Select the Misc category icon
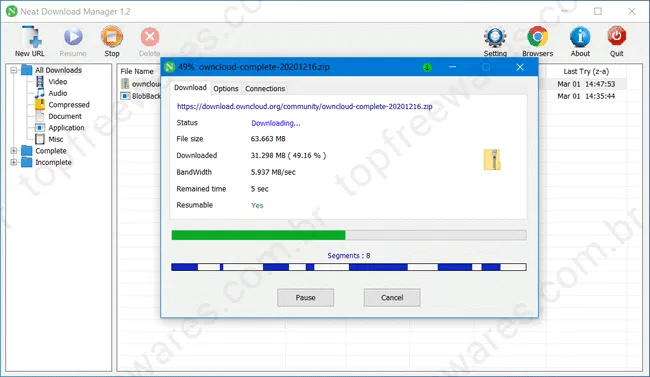Screen dimensions: 650x377 pos(40,139)
